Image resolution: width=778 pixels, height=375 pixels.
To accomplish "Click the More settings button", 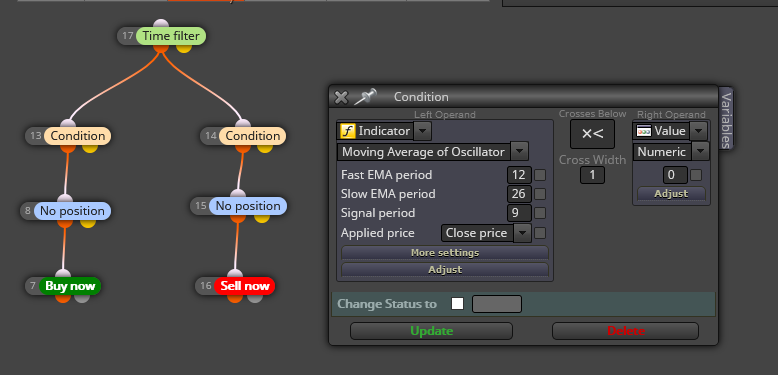I will (445, 252).
